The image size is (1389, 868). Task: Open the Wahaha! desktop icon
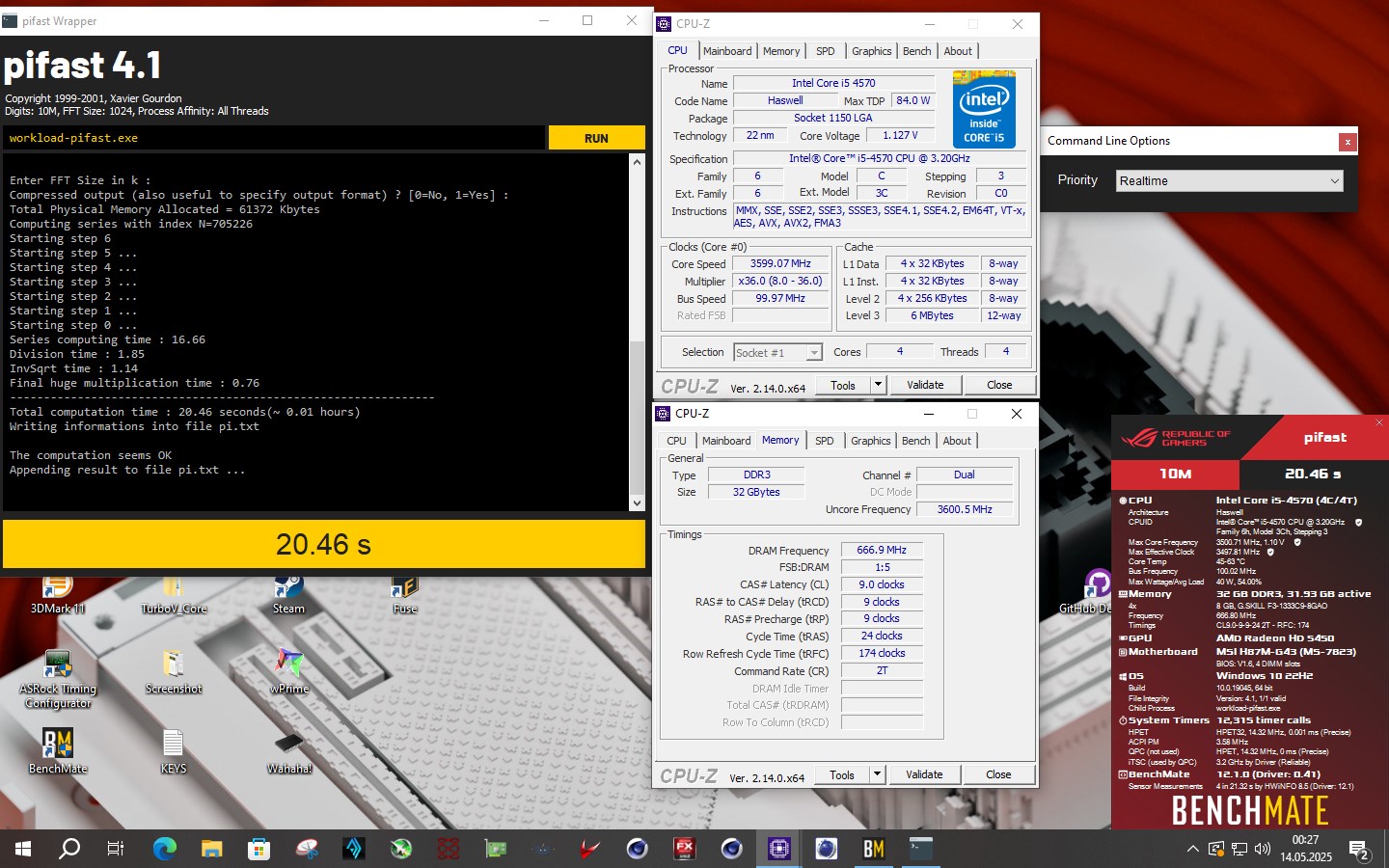point(289,751)
